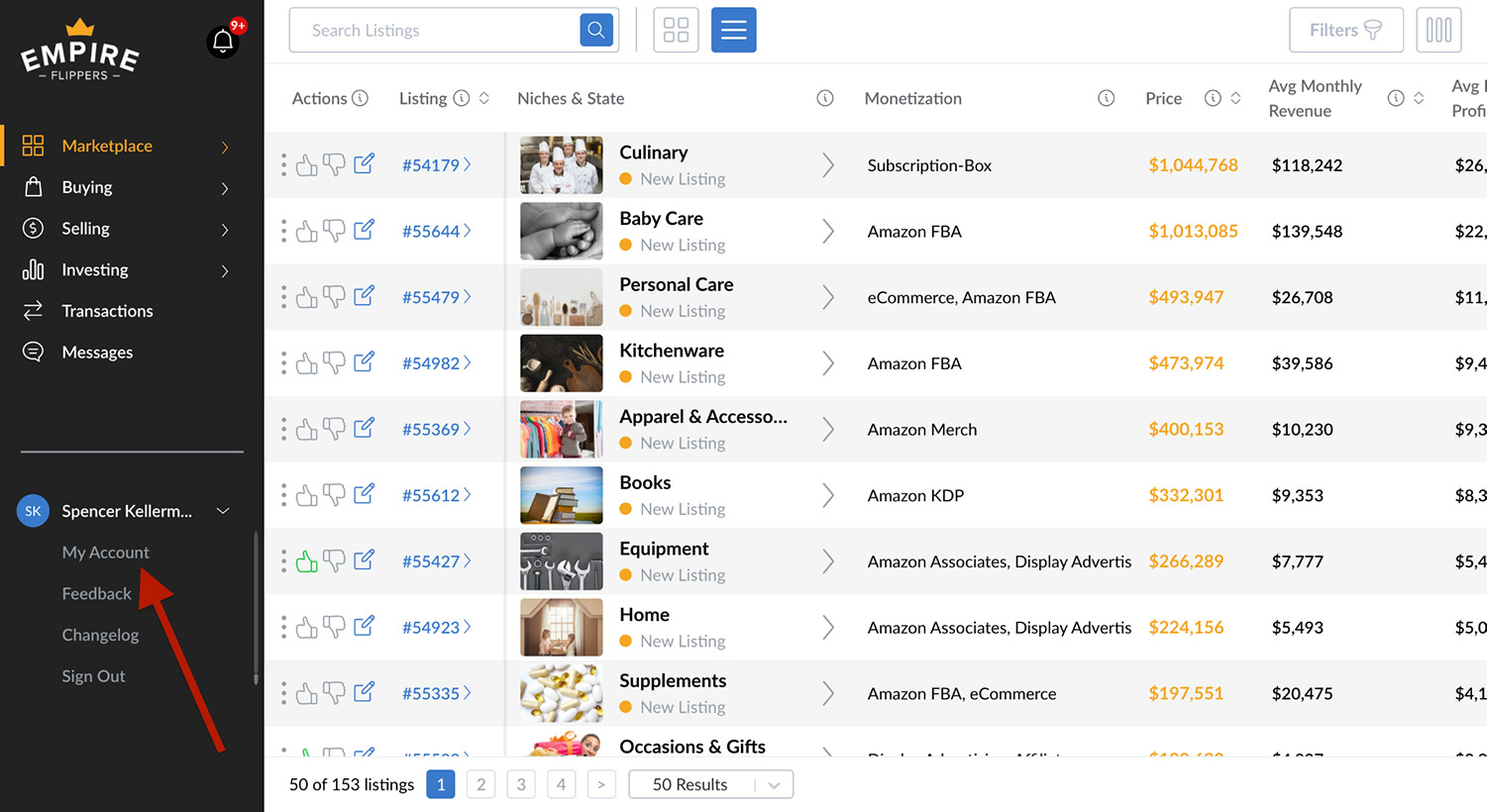1487x812 pixels.
Task: Sort by Avg Monthly Revenue
Action: pyautogui.click(x=1419, y=98)
